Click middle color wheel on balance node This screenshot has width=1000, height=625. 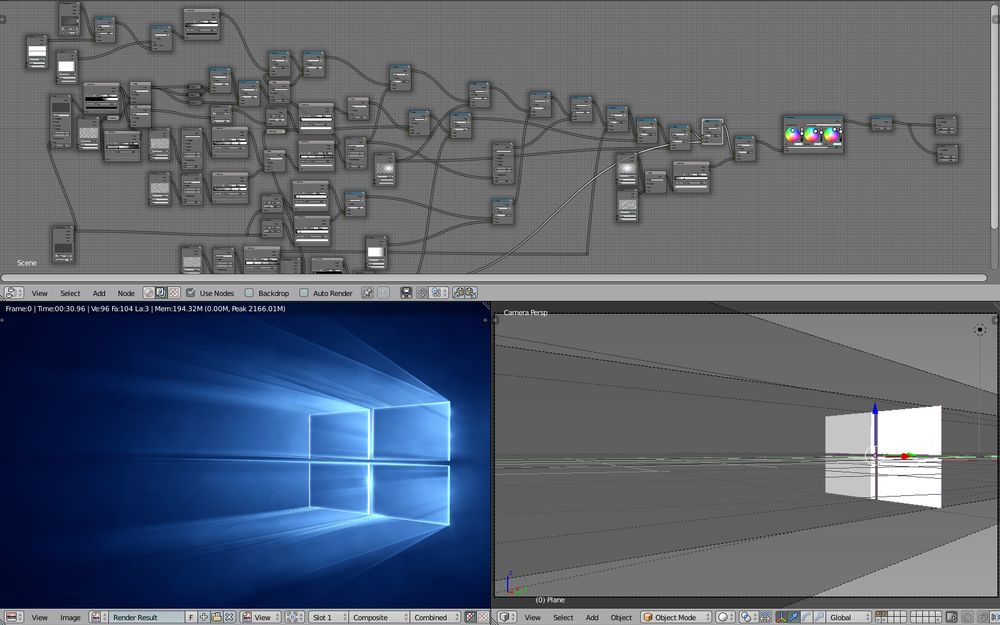click(x=811, y=134)
